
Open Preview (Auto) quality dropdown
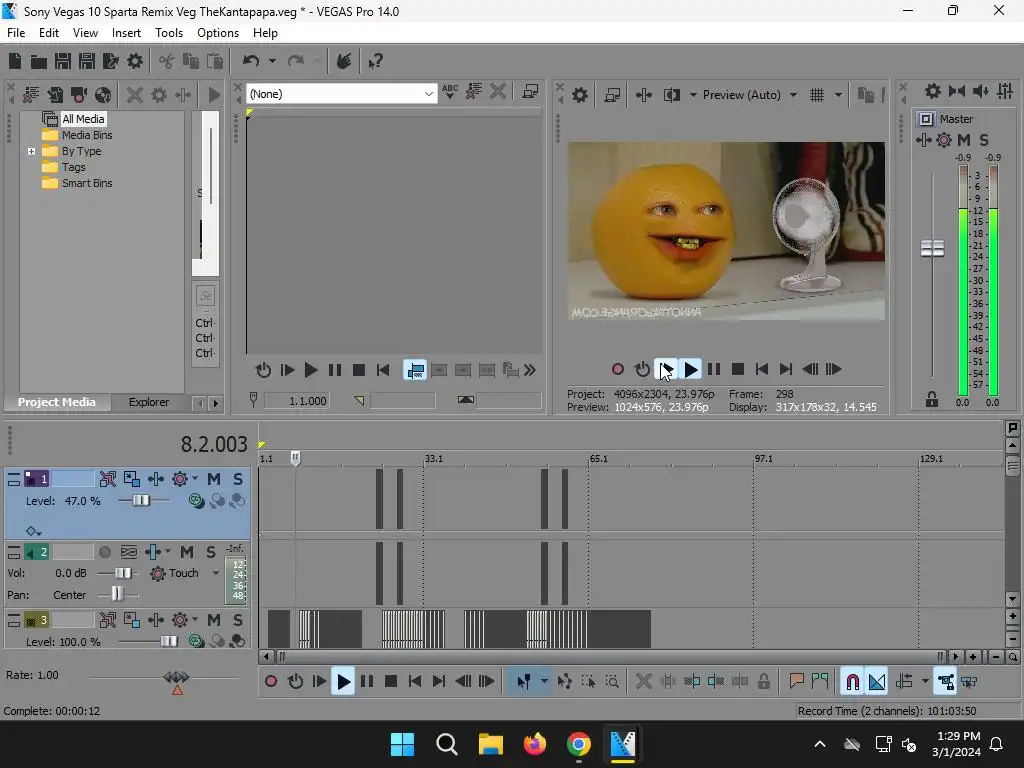(x=793, y=95)
